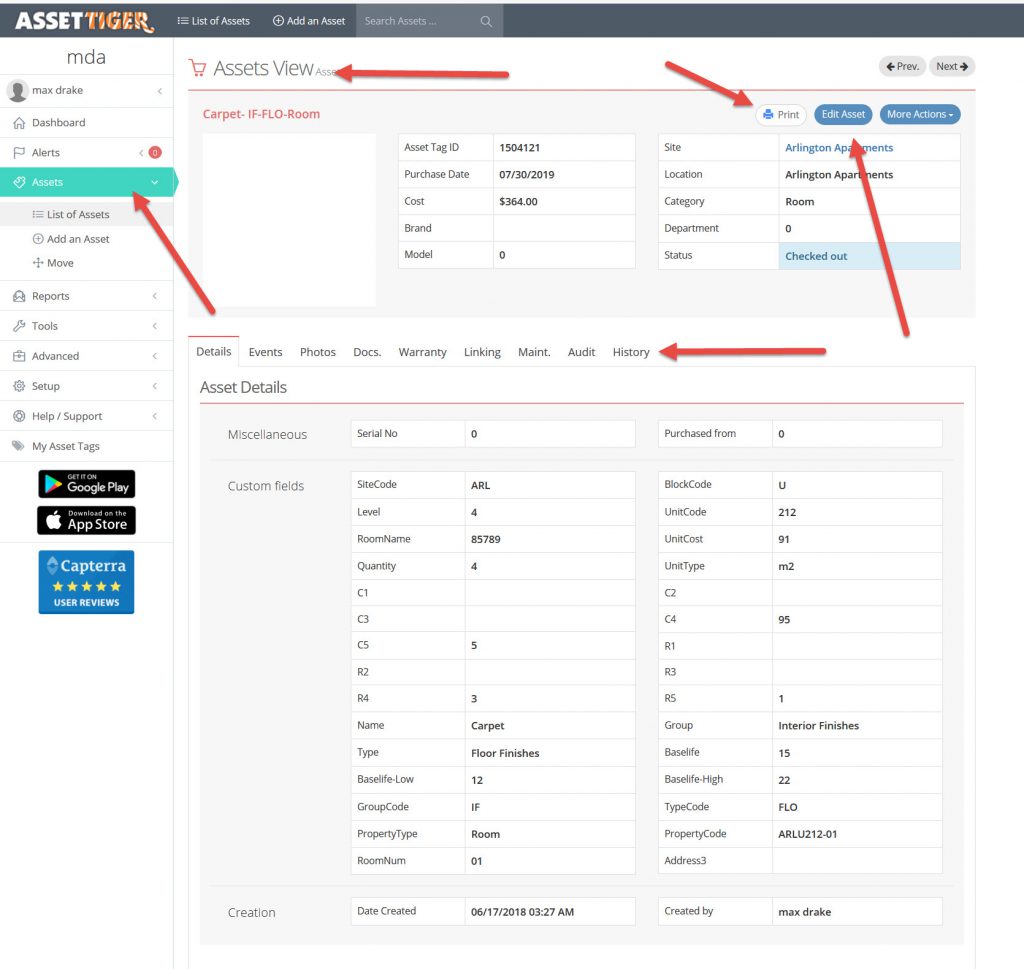The height and width of the screenshot is (969, 1024).
Task: Open the Arlington Apartments site link
Action: [x=839, y=148]
